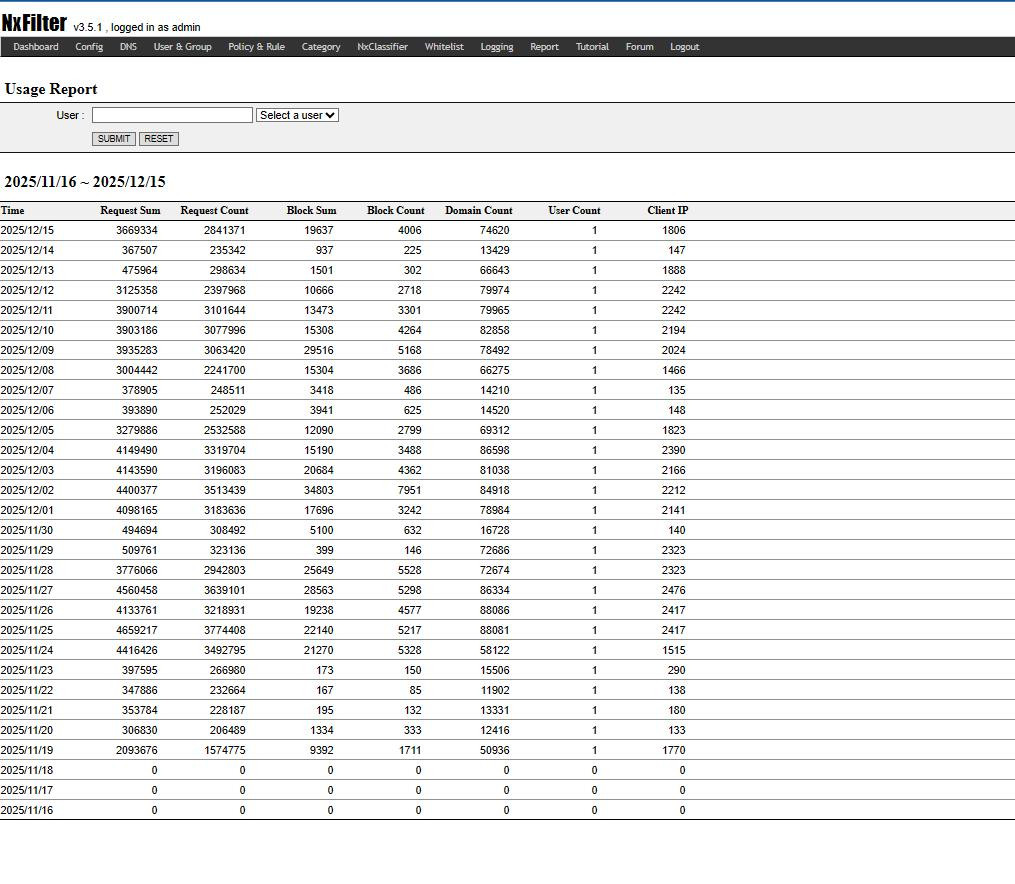Viewport: 1015px width, 884px height.
Task: Click the NxFilter logo
Action: coord(34,23)
